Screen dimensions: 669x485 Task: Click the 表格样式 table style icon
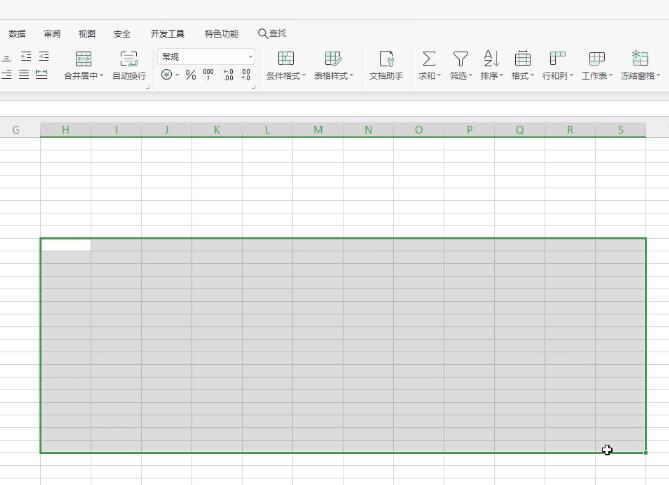(x=333, y=58)
